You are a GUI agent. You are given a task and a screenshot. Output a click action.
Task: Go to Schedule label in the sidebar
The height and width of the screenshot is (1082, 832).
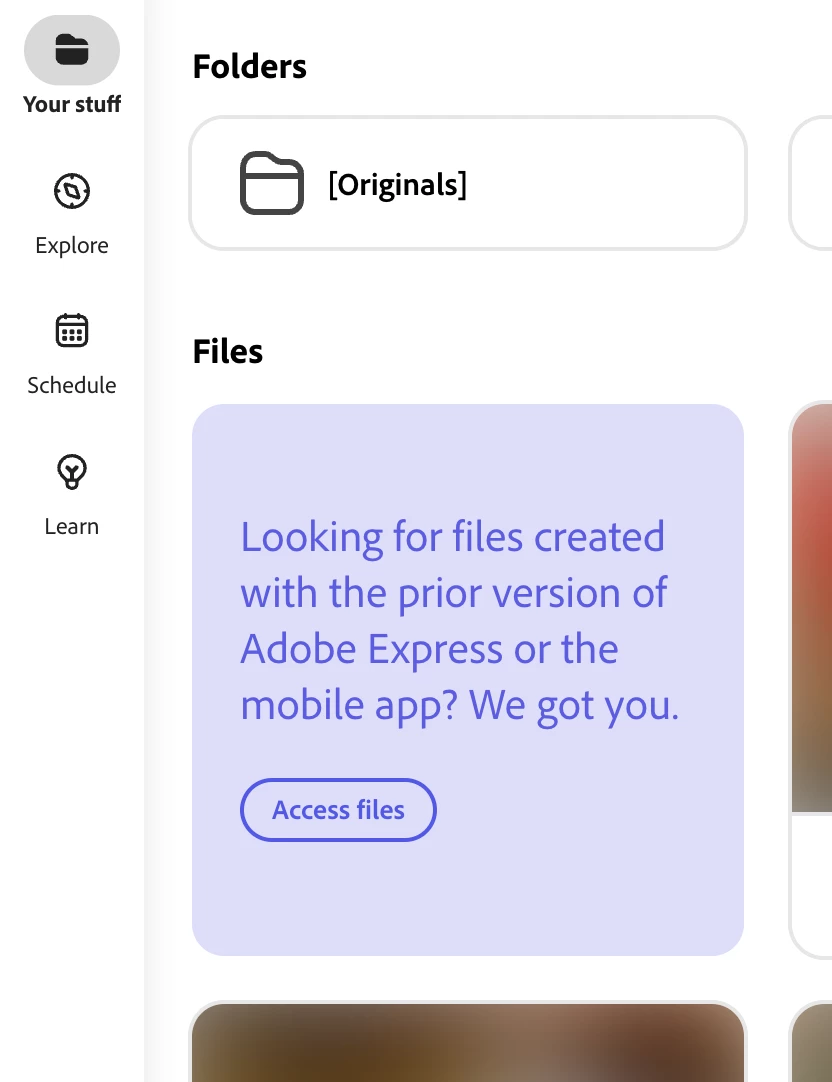pos(72,385)
